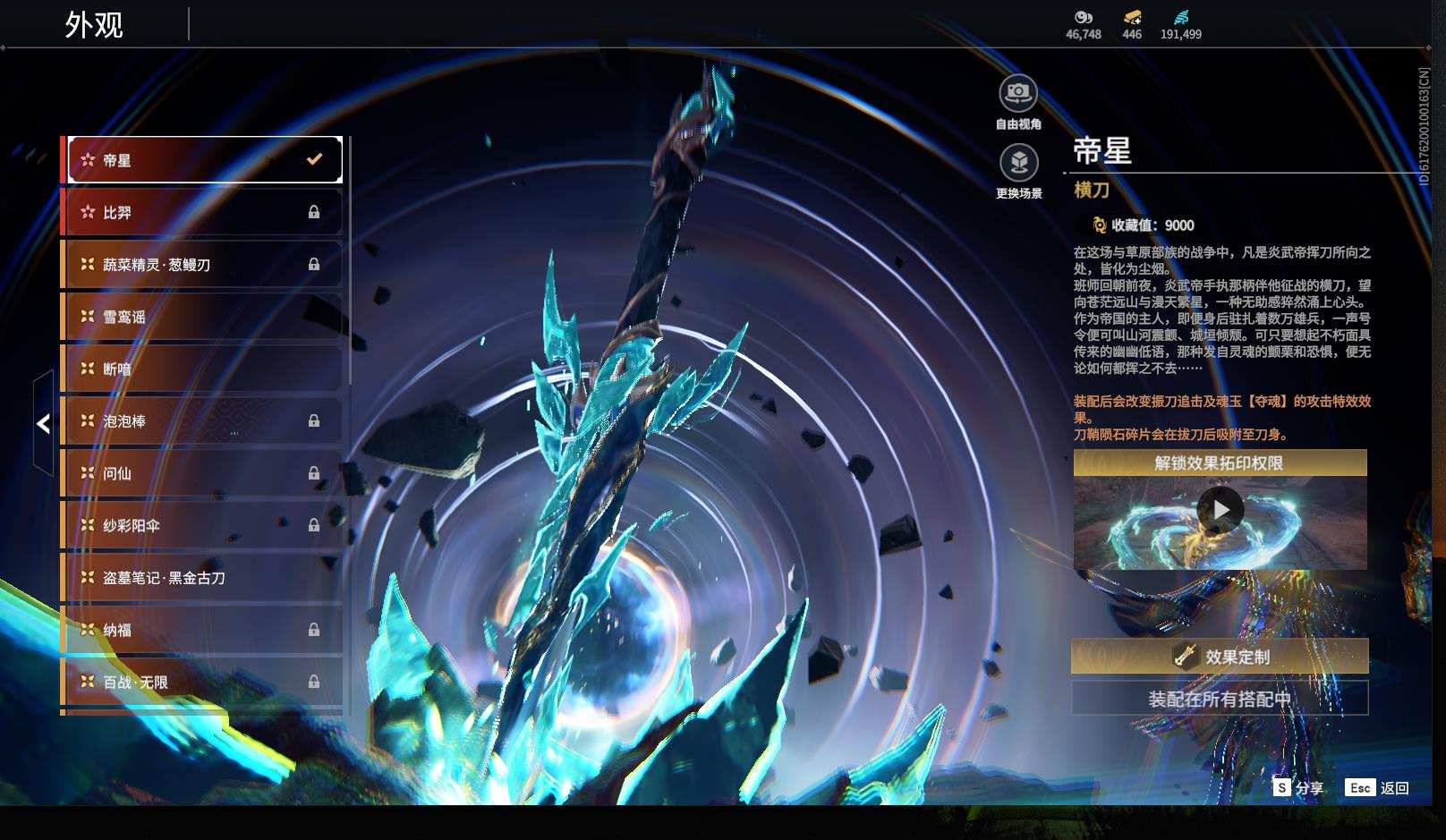Select the 蔬菜精灵·葱鳗刃 skin entry

(x=202, y=264)
